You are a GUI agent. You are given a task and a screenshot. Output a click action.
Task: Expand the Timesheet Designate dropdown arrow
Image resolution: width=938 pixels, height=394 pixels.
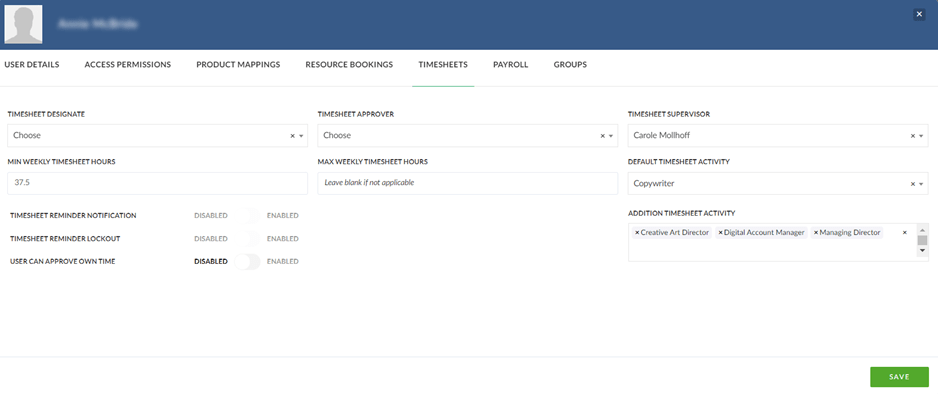(301, 136)
